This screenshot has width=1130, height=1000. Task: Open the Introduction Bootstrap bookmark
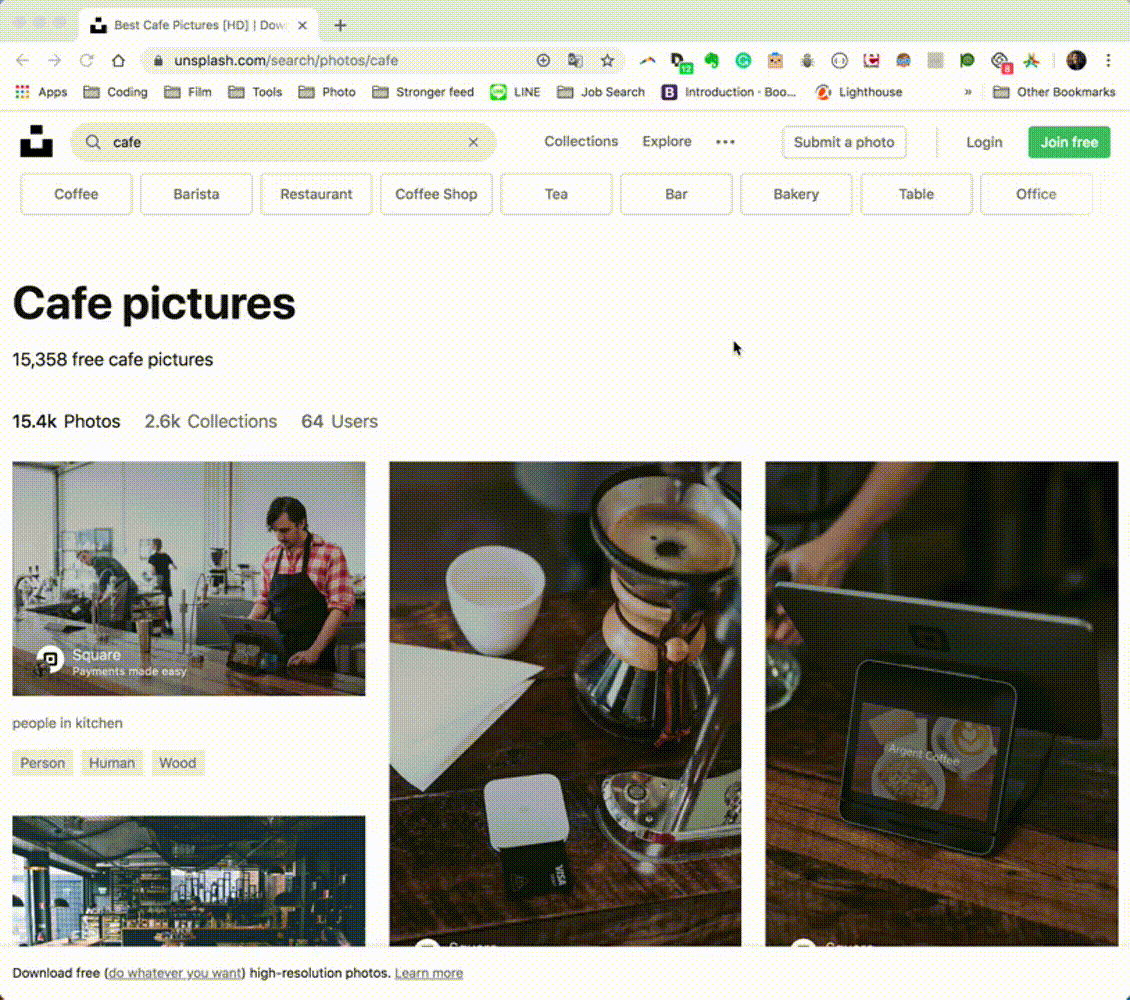(x=729, y=92)
